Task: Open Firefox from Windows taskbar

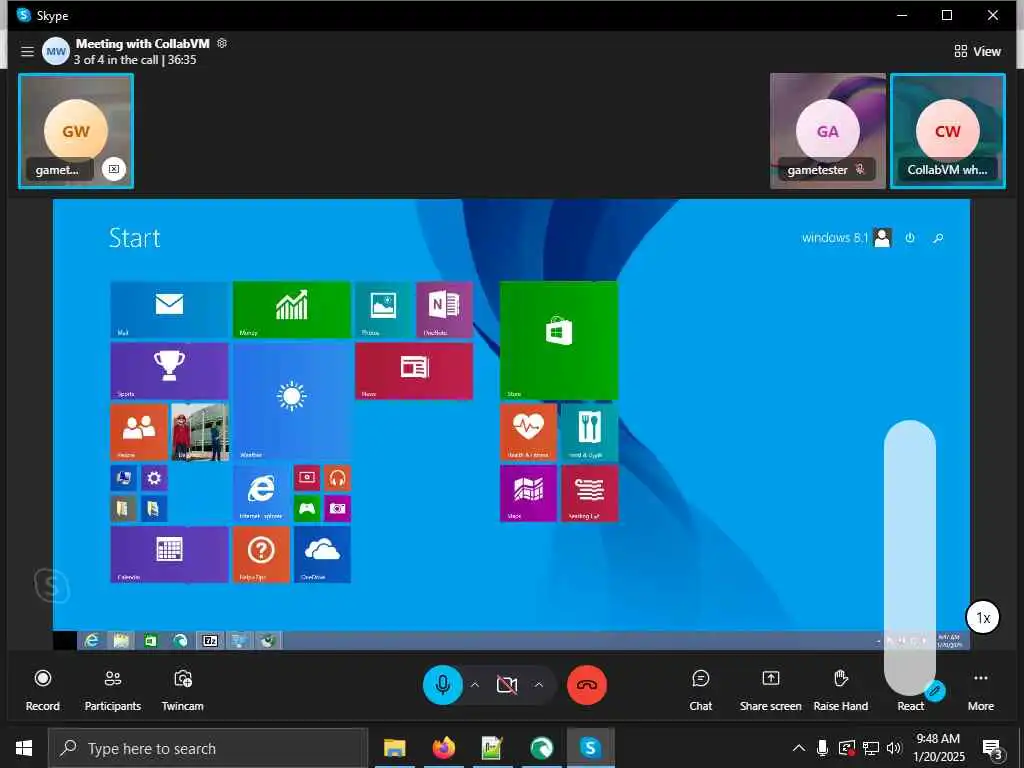Action: [x=443, y=748]
